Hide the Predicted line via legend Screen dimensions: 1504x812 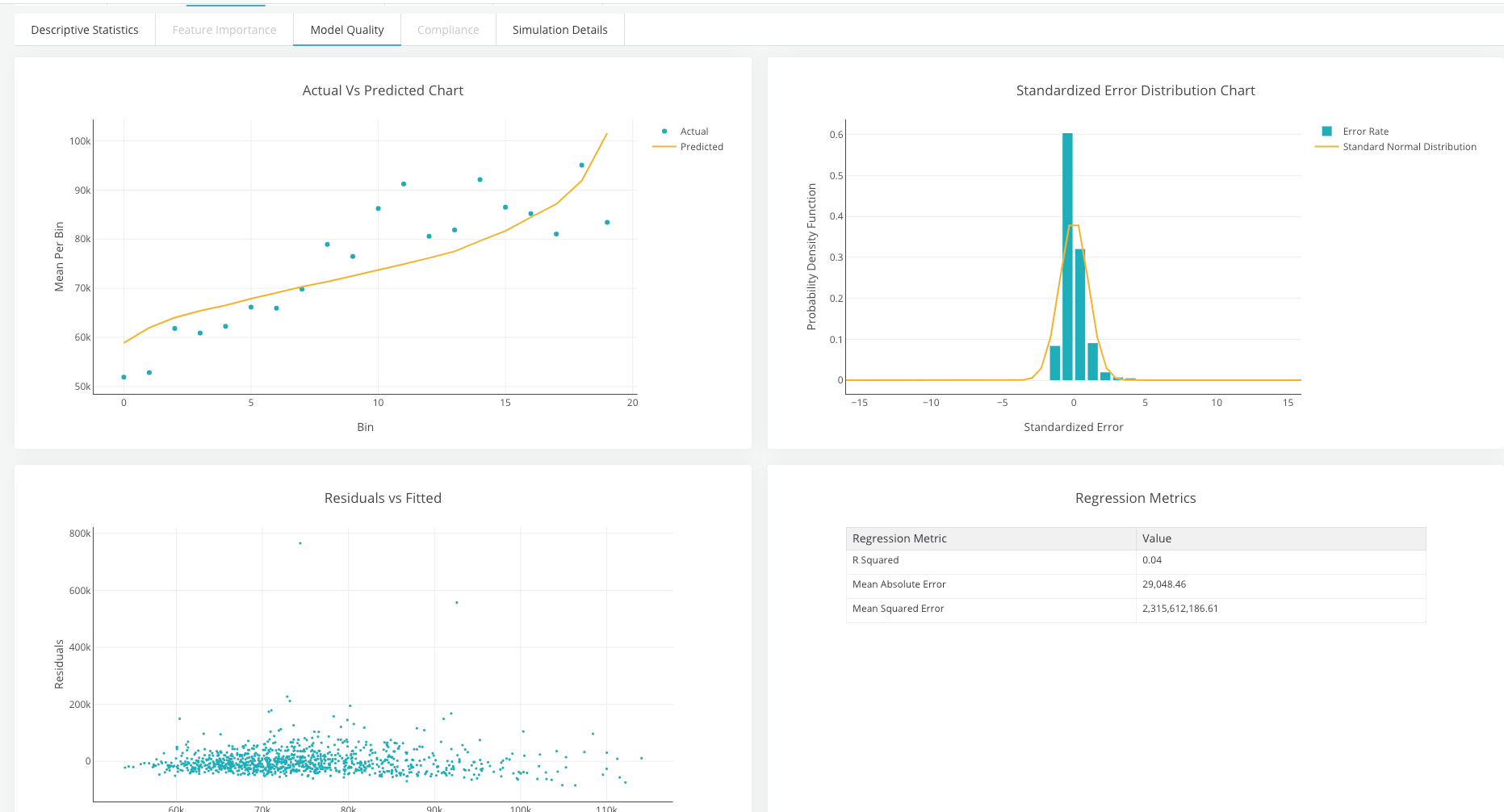701,147
